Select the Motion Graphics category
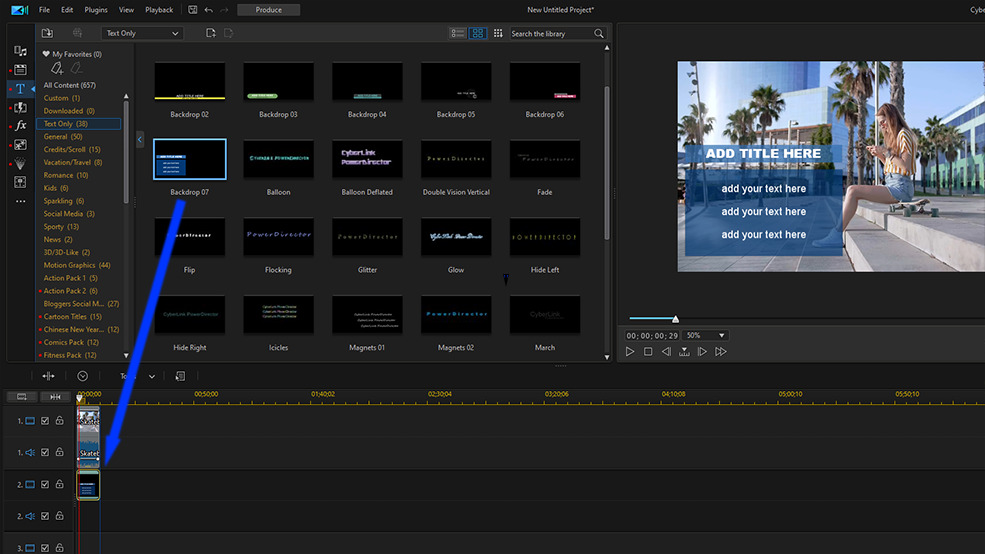Viewport: 985px width, 554px height. [x=76, y=265]
